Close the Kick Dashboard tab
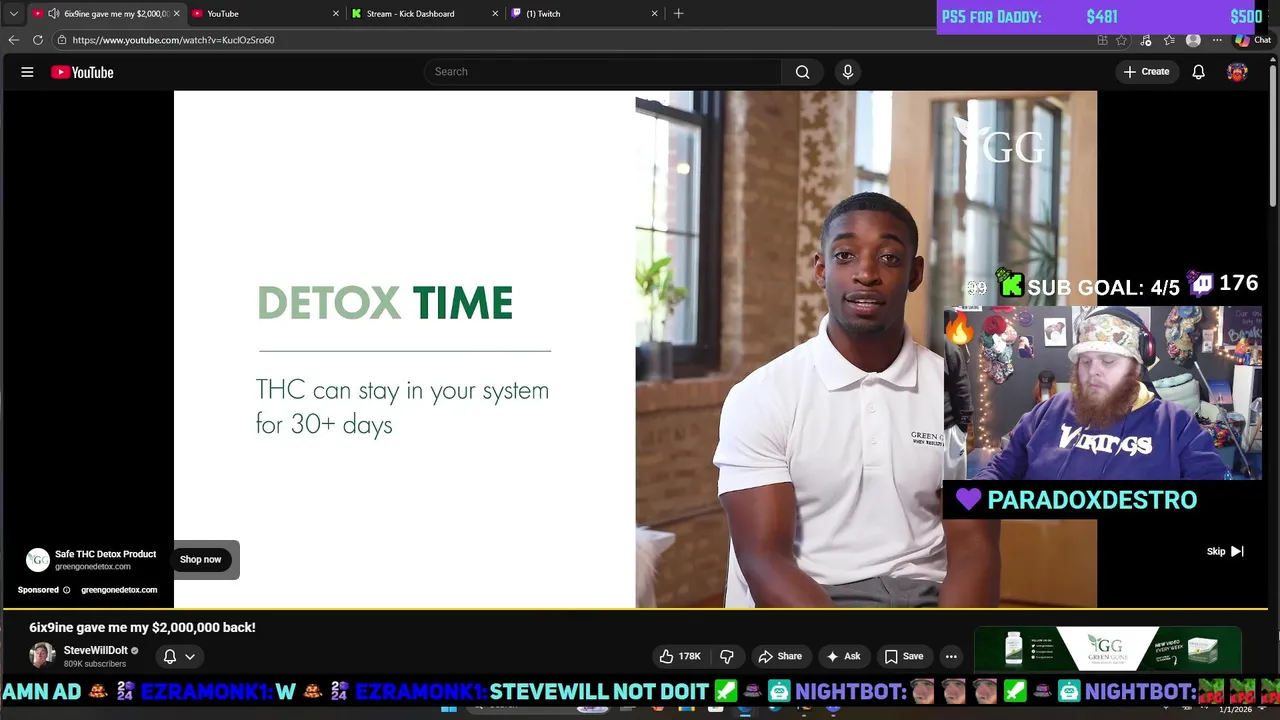The image size is (1280, 720). point(495,13)
